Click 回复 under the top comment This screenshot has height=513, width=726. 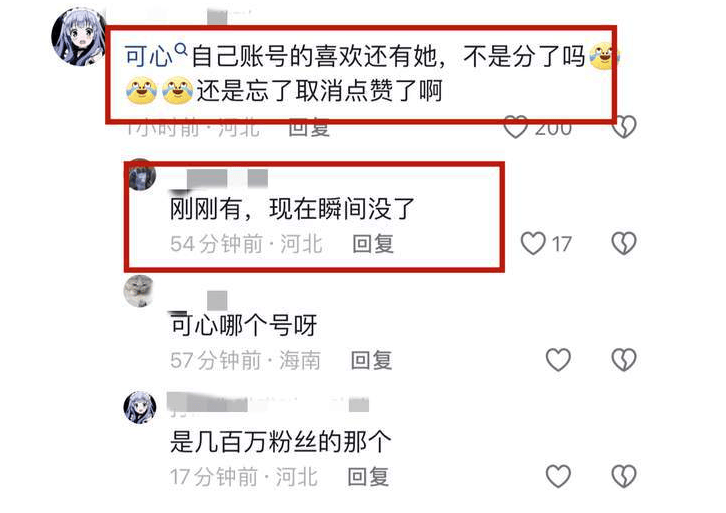coord(309,128)
